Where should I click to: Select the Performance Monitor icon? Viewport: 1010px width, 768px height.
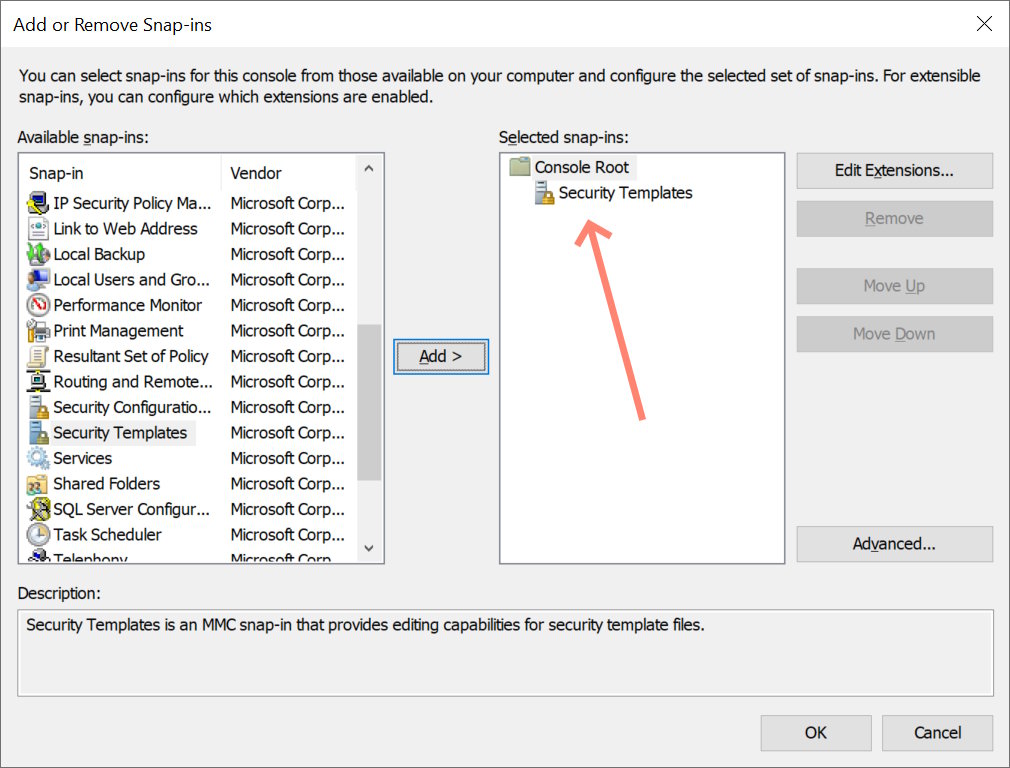38,305
